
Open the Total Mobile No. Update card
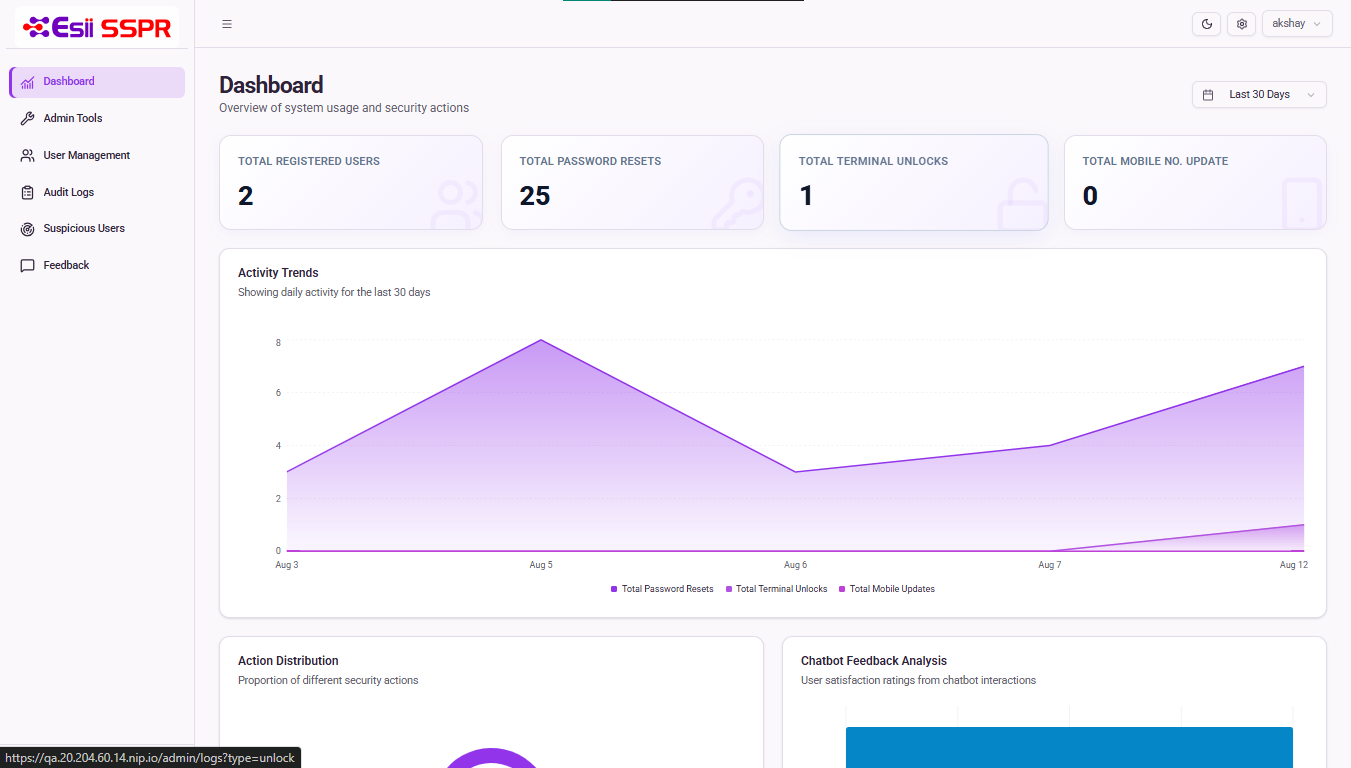1195,183
